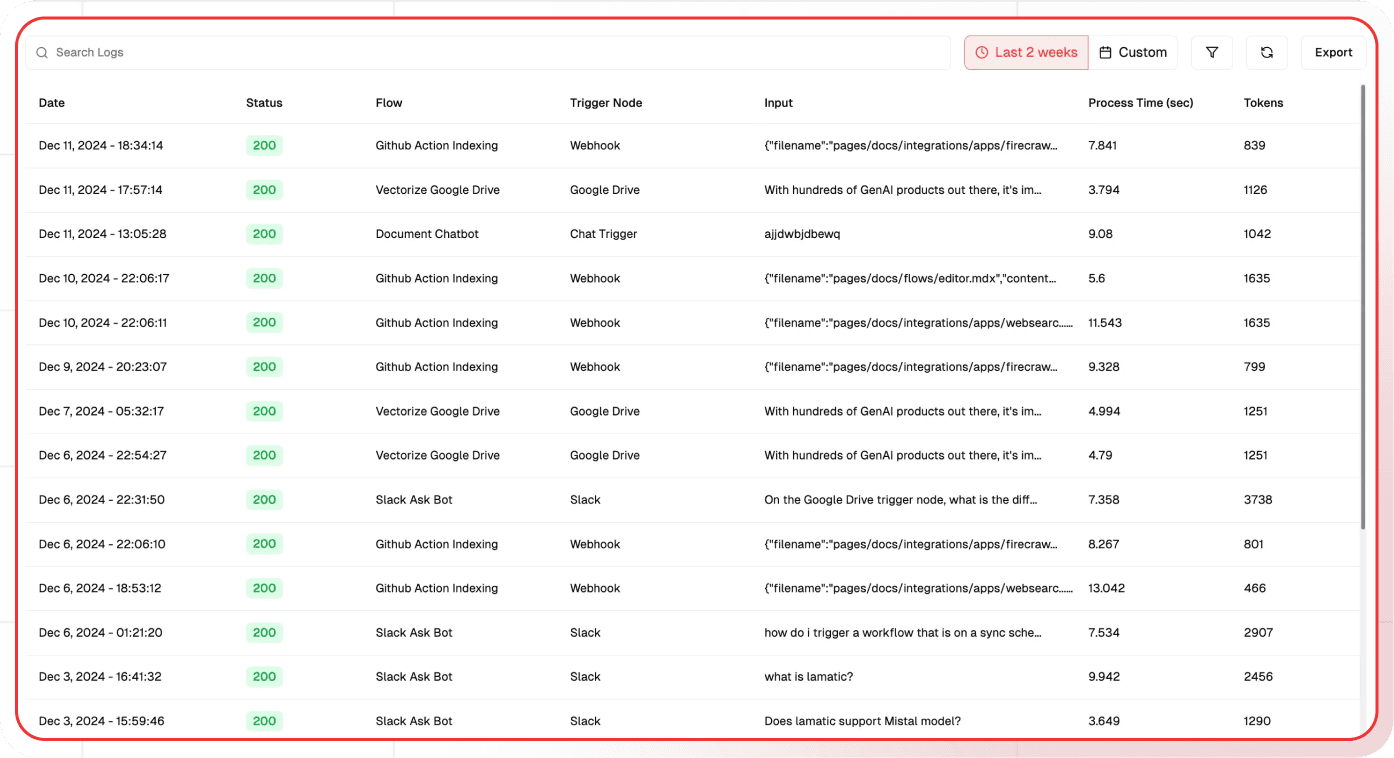Click input 'what is lamatic?'
This screenshot has width=1394, height=758.
(809, 677)
